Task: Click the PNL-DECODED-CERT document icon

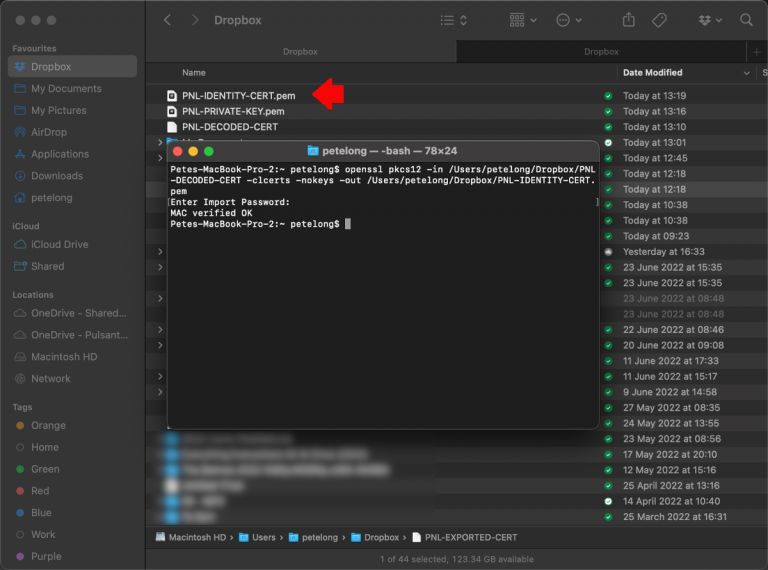Action: pos(172,127)
